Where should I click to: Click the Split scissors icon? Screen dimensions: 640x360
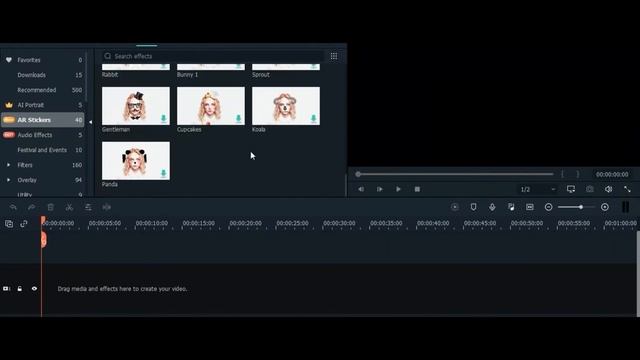point(69,207)
